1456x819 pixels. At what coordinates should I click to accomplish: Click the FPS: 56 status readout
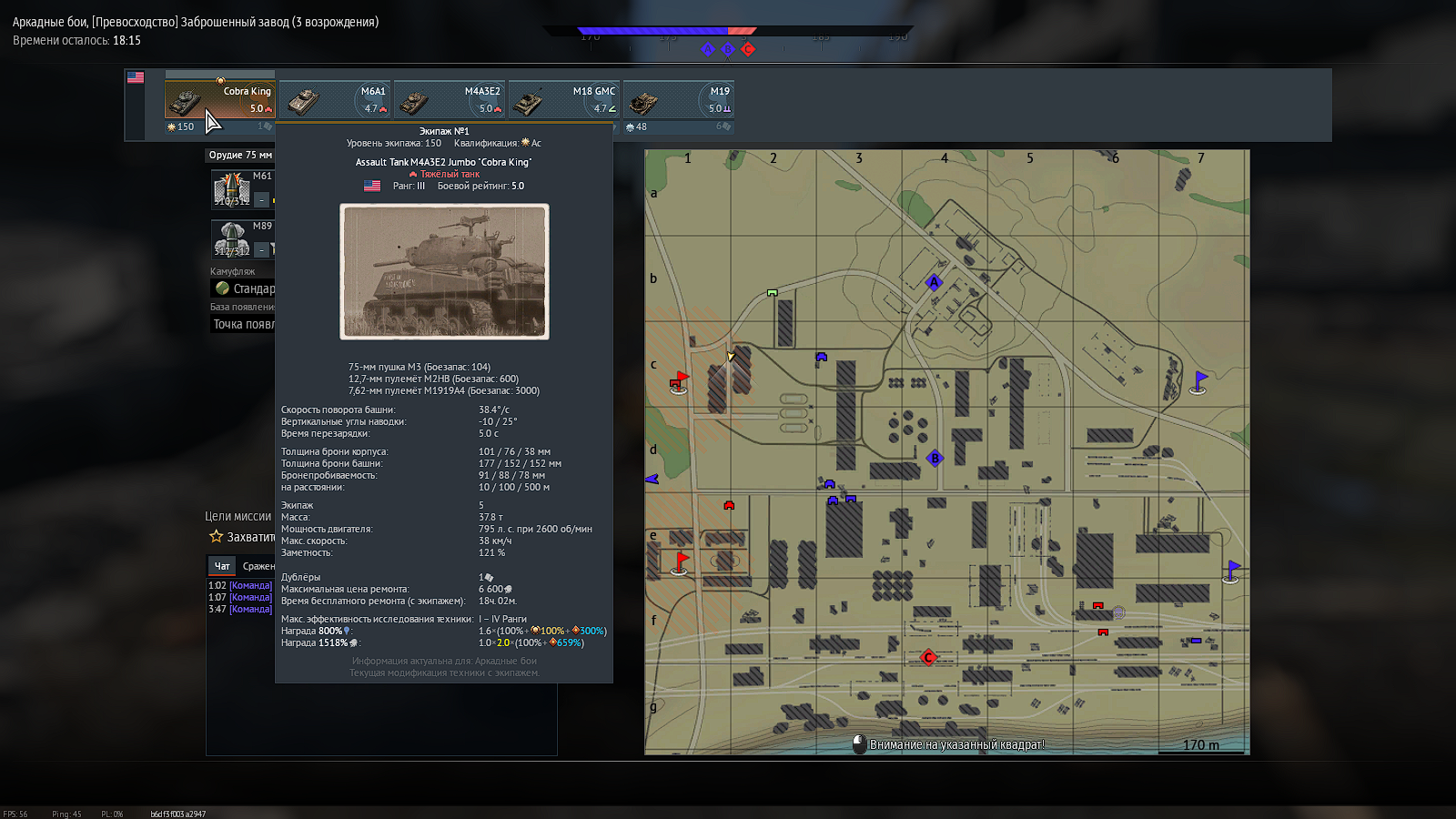pos(15,814)
